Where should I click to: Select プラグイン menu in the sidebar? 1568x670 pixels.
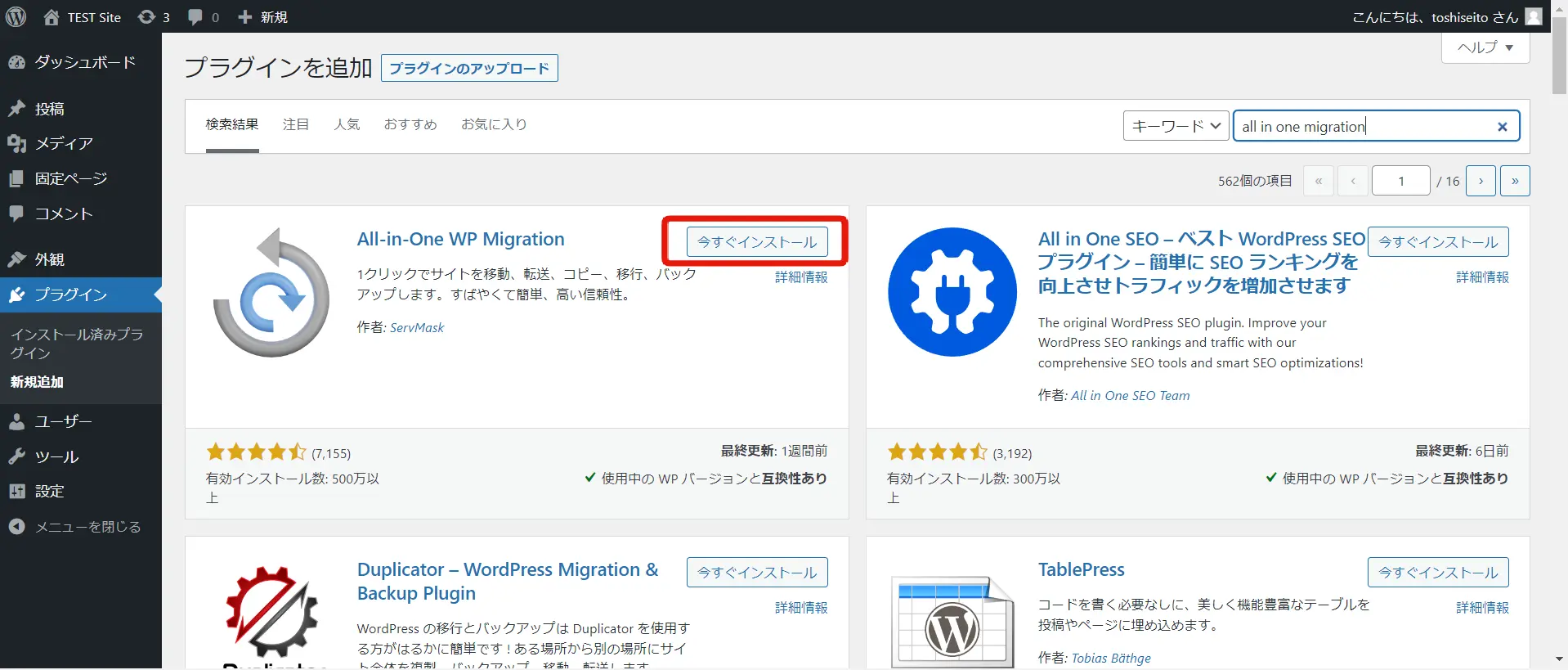[81, 295]
